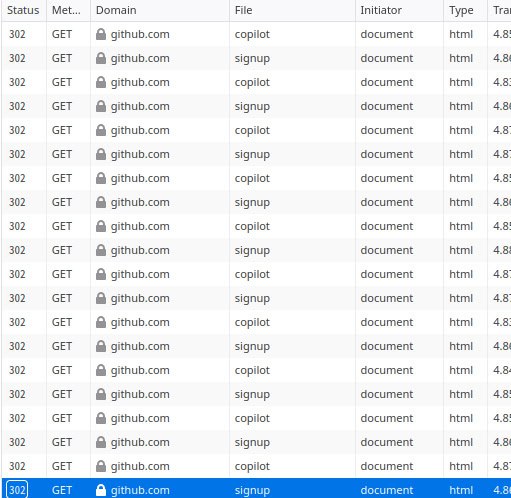Image resolution: width=511 pixels, height=498 pixels.
Task: Click the lock icon in the 4.84 transferred copilot row
Action: [x=101, y=370]
